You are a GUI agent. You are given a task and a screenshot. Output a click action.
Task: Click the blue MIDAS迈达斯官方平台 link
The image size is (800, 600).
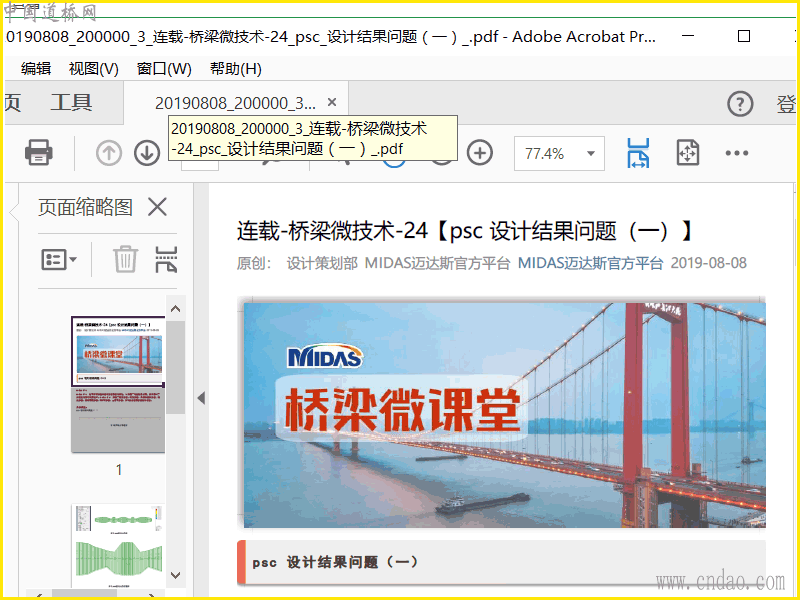(590, 263)
